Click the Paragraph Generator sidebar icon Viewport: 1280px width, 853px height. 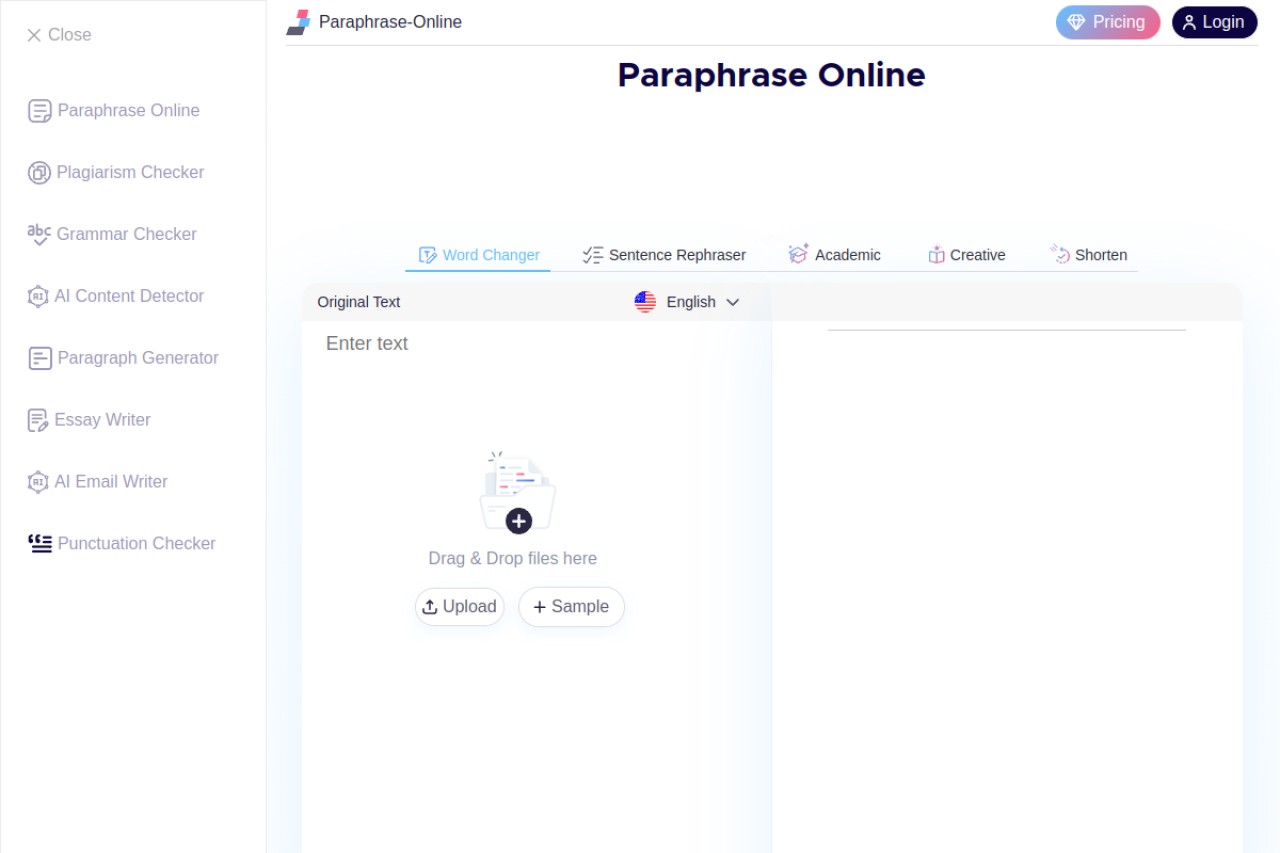(39, 358)
